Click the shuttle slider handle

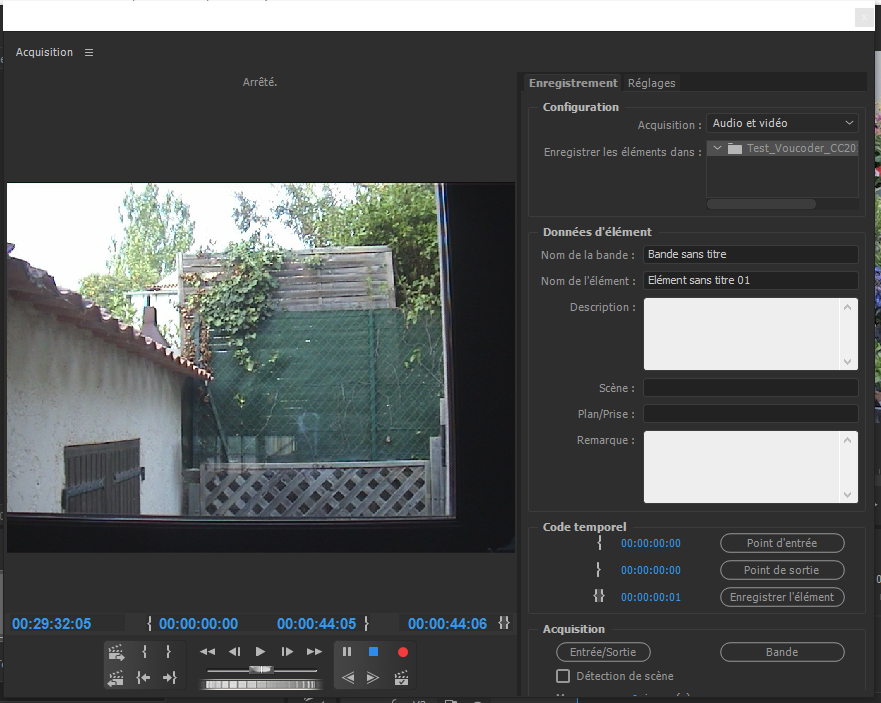261,668
